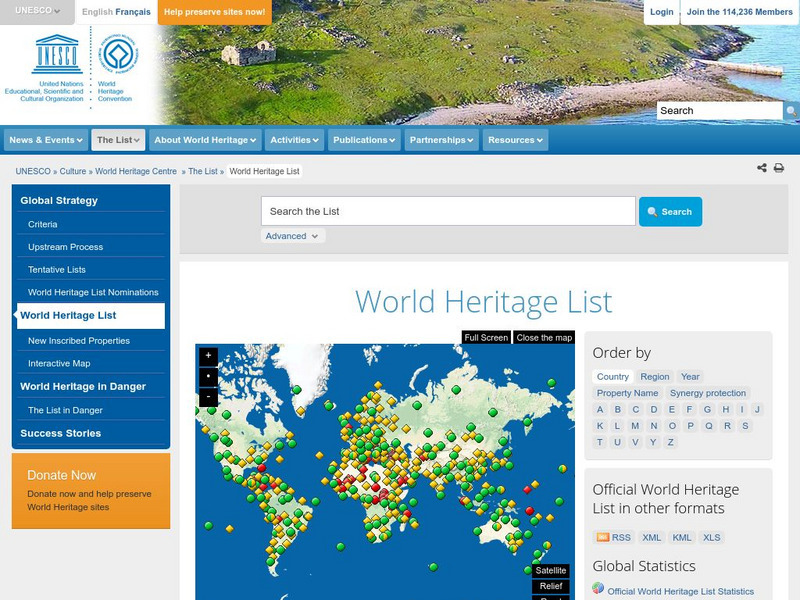The height and width of the screenshot is (600, 800).
Task: Open the Partnerships dropdown menu
Action: point(442,140)
